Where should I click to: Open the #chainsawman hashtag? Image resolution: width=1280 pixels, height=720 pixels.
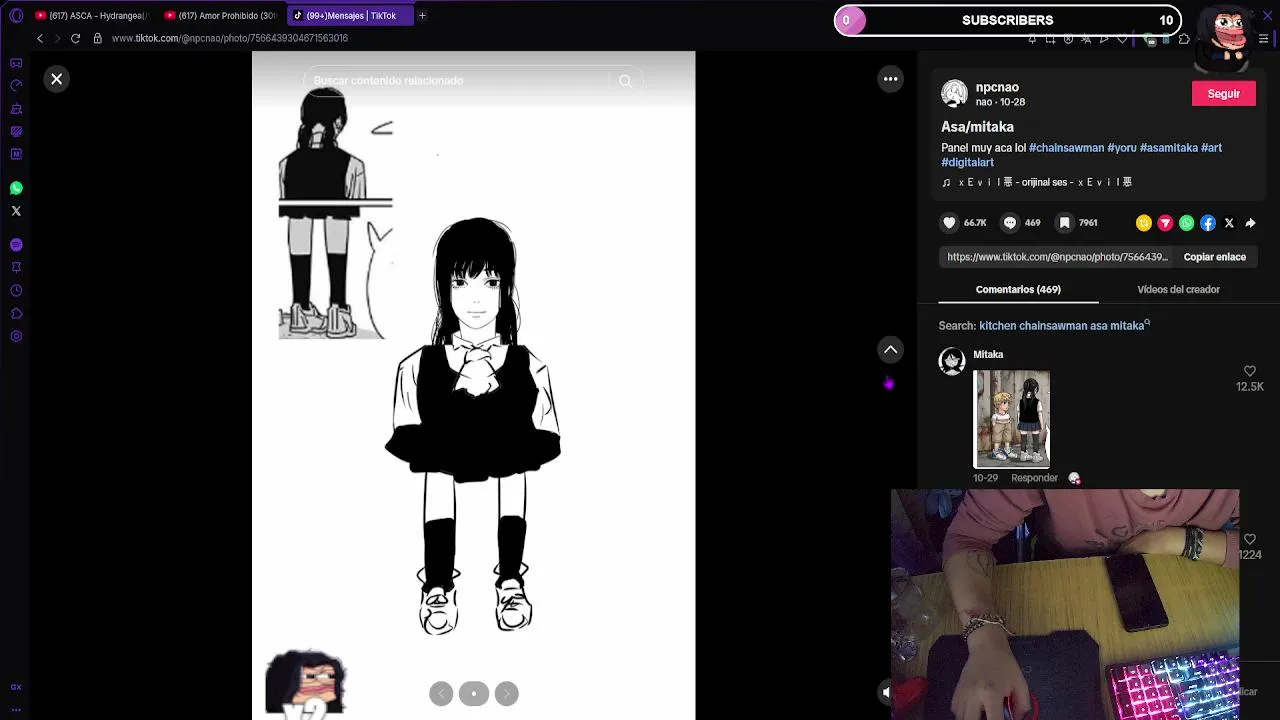point(1066,148)
